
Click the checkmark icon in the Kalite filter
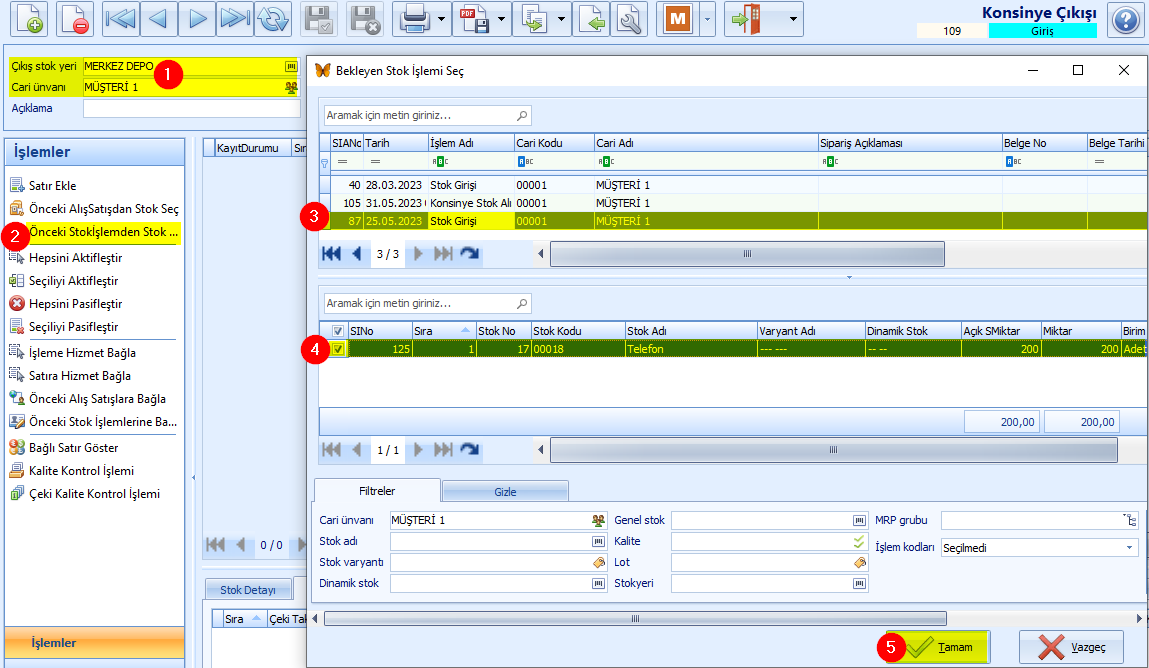860,541
